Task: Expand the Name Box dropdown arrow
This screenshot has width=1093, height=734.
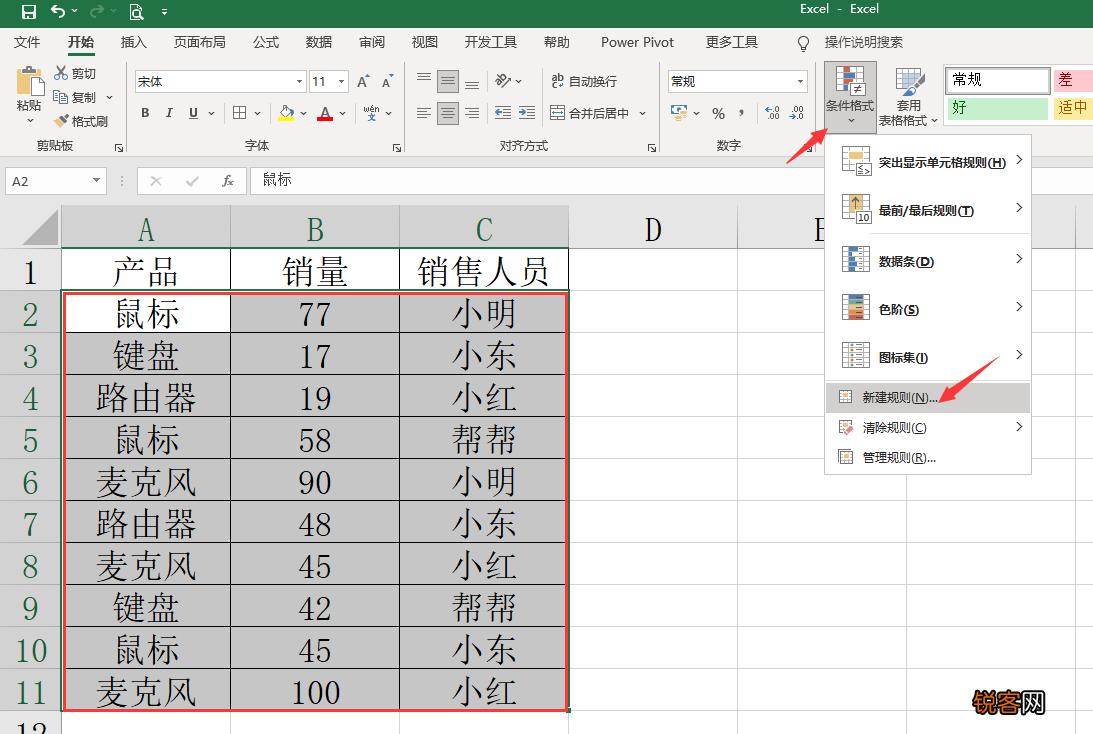Action: click(x=96, y=181)
